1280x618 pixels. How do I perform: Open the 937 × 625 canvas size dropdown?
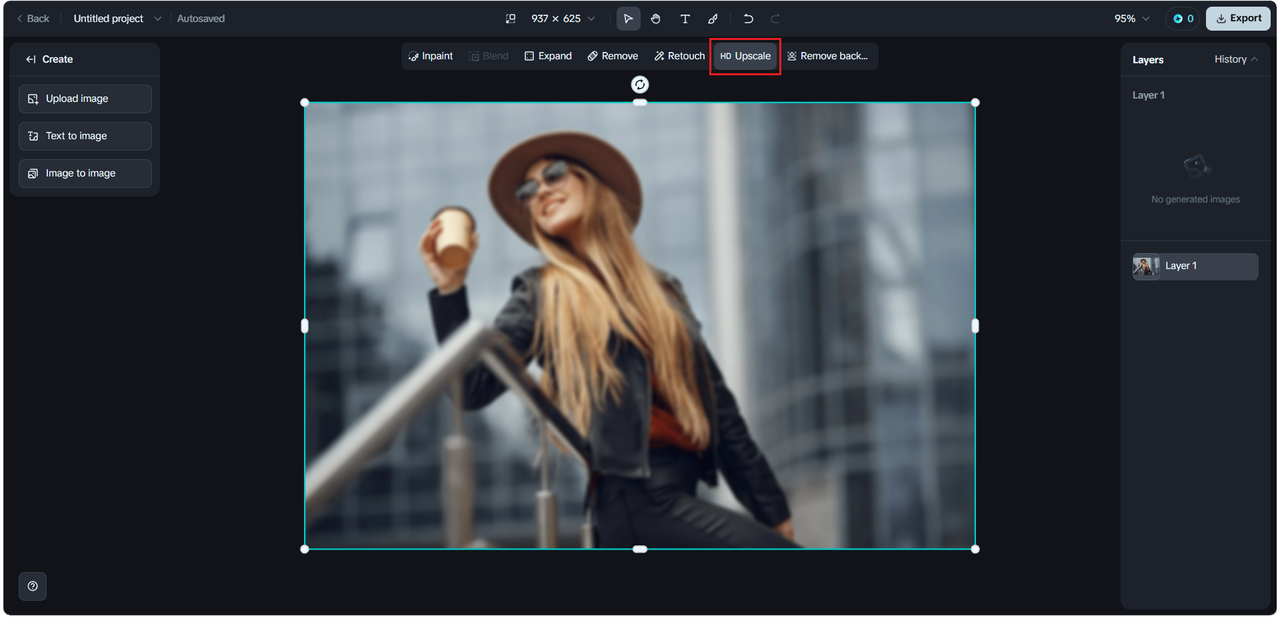coord(563,18)
